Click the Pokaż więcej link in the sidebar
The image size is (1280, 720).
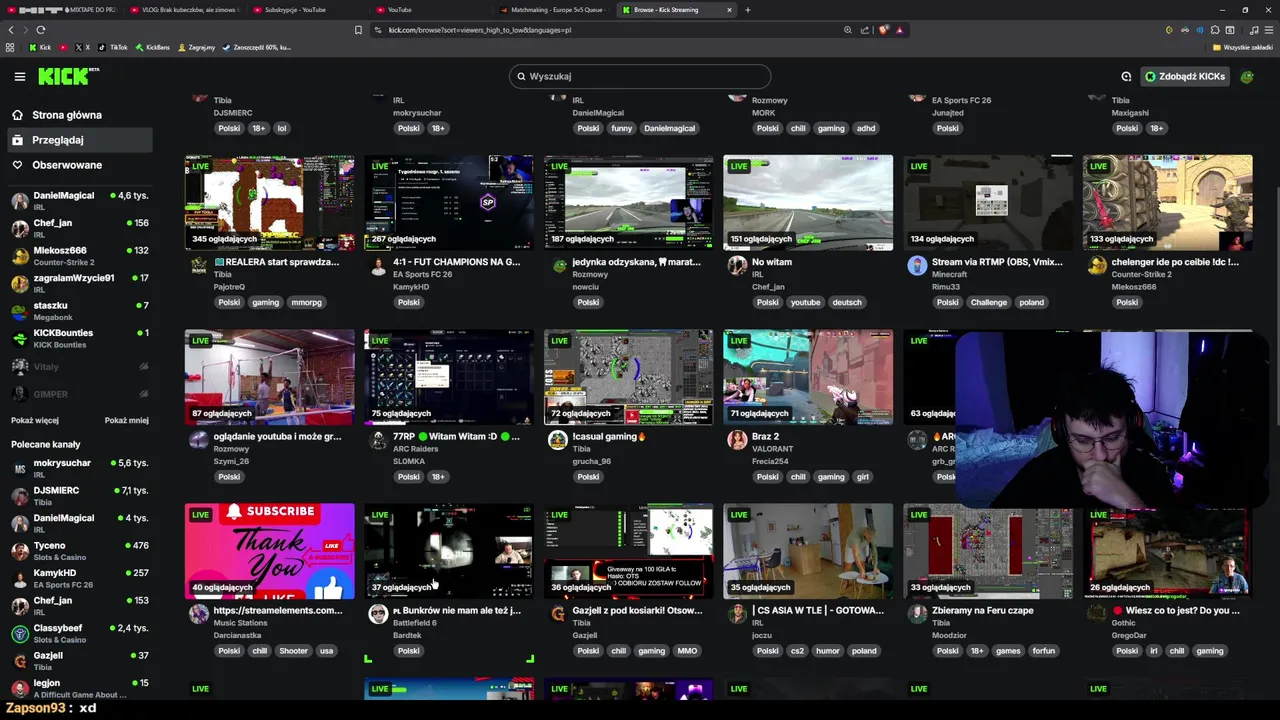[x=35, y=420]
